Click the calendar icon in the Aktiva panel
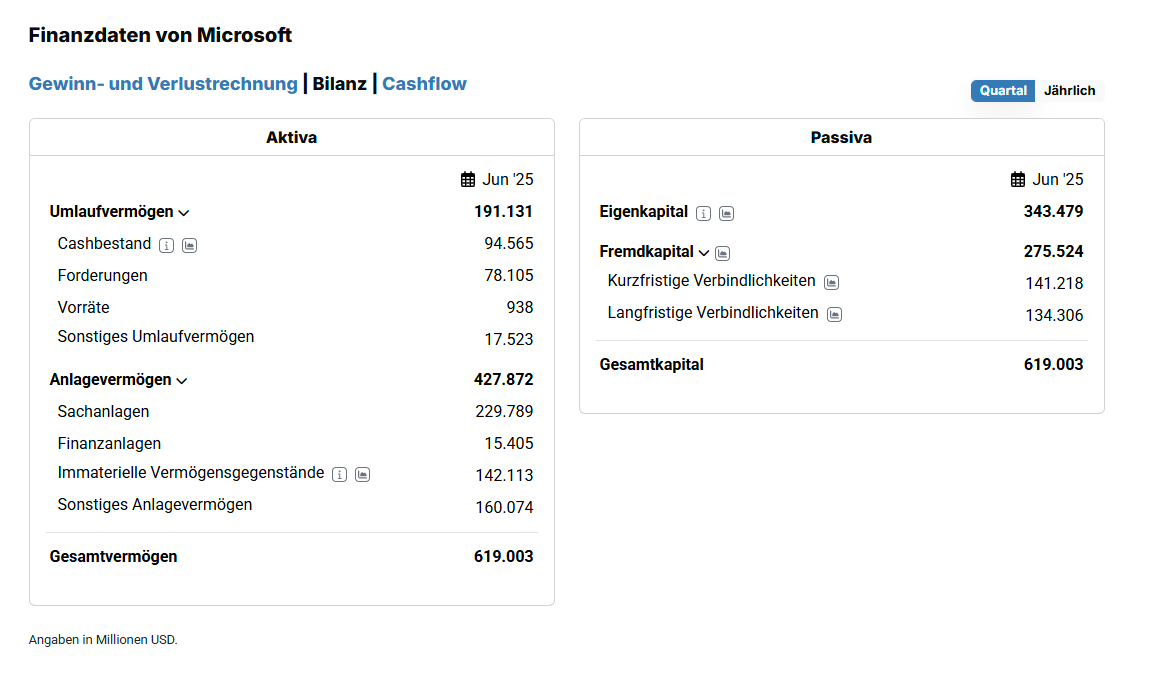Viewport: 1154px width, 673px height. 468,180
